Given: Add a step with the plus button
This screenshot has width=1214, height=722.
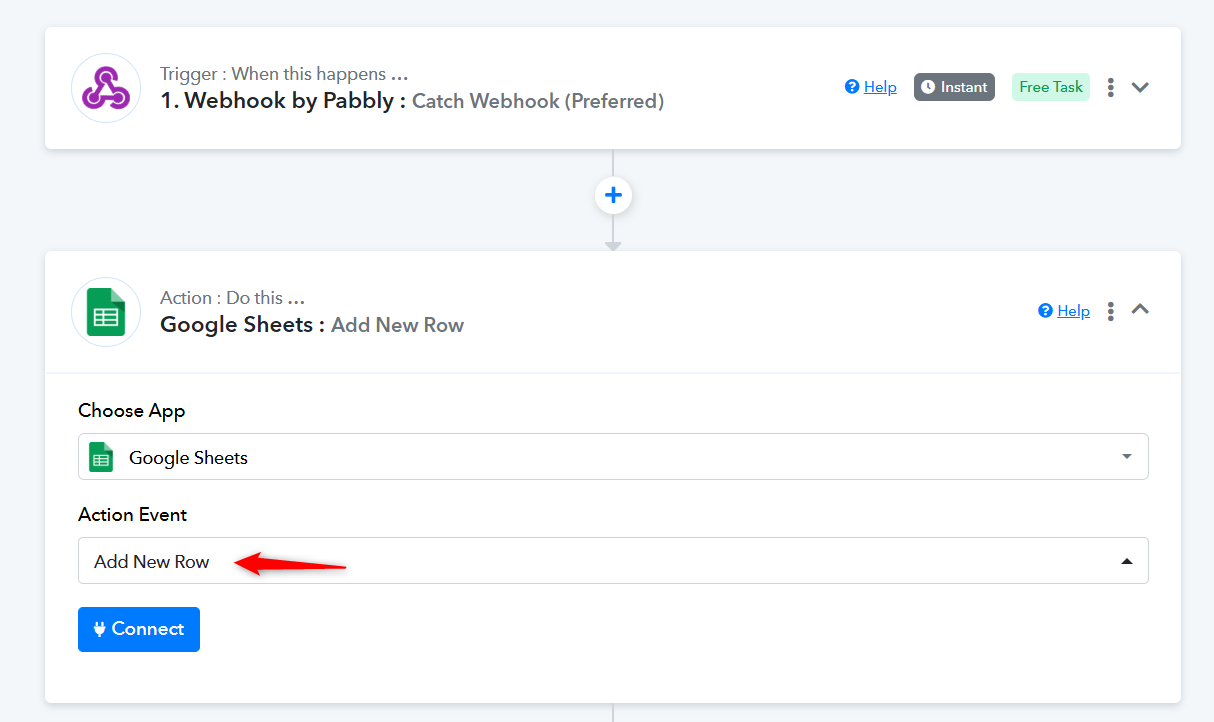Looking at the screenshot, I should [x=613, y=195].
